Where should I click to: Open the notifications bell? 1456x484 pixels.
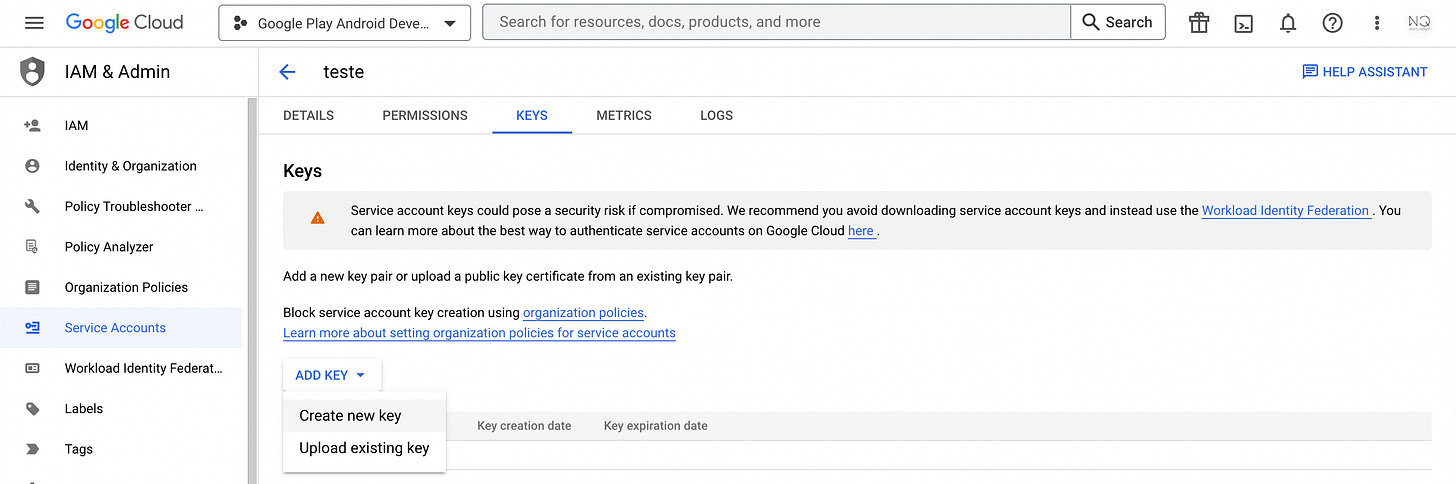point(1288,23)
